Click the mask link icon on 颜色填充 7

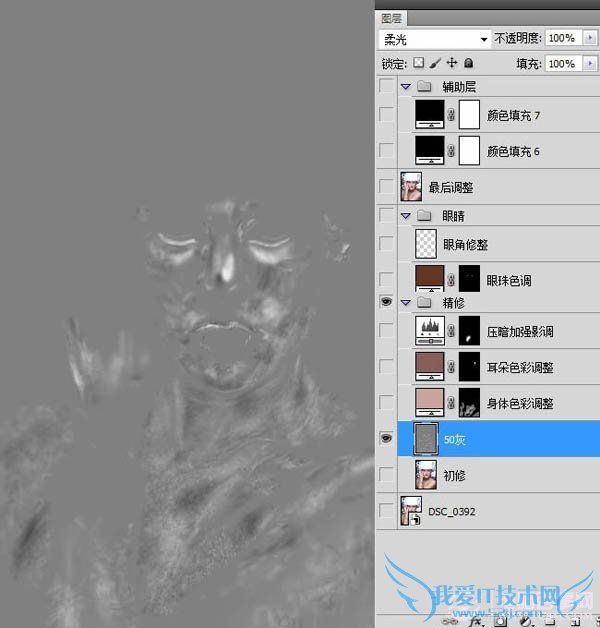click(x=451, y=115)
